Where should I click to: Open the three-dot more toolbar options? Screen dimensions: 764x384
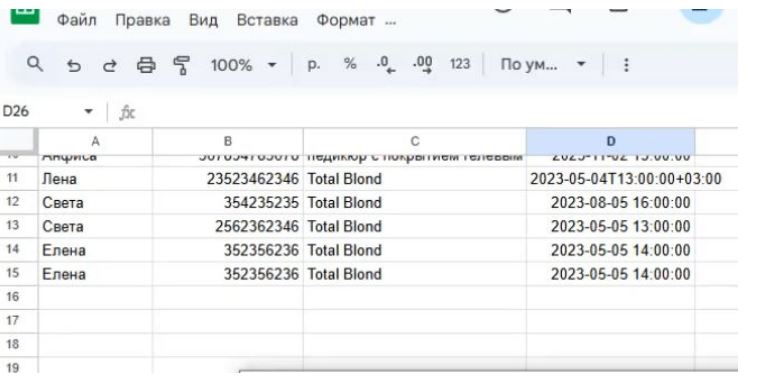point(626,65)
